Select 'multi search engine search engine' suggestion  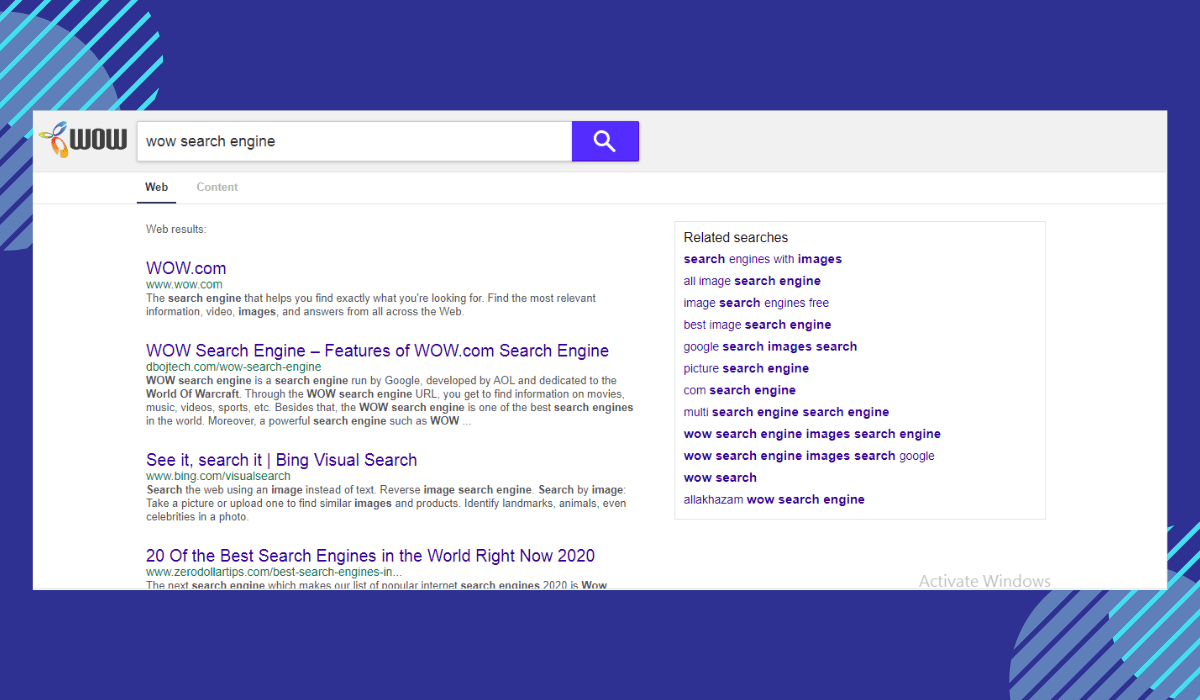[786, 412]
